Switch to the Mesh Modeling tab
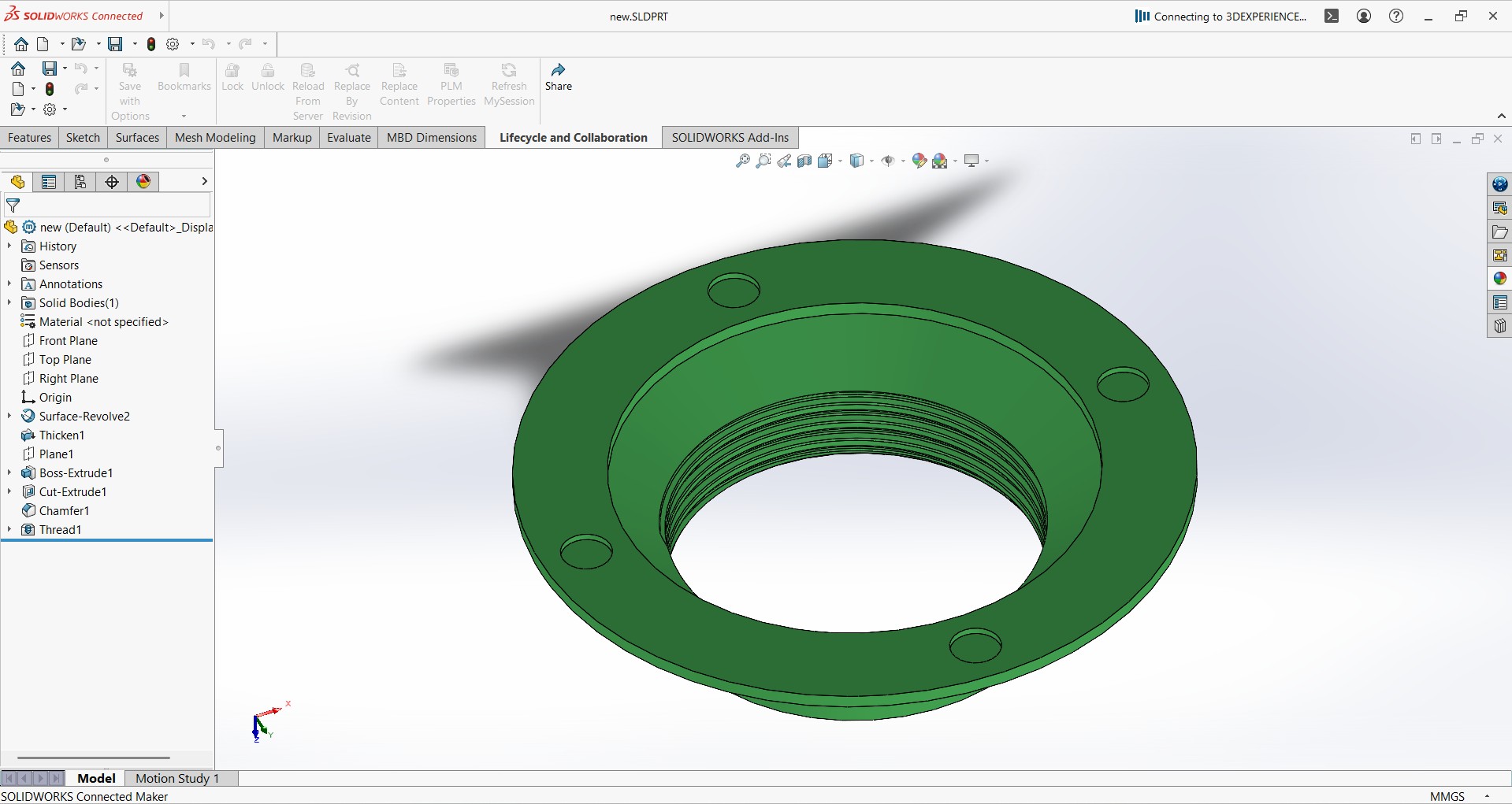 [215, 138]
